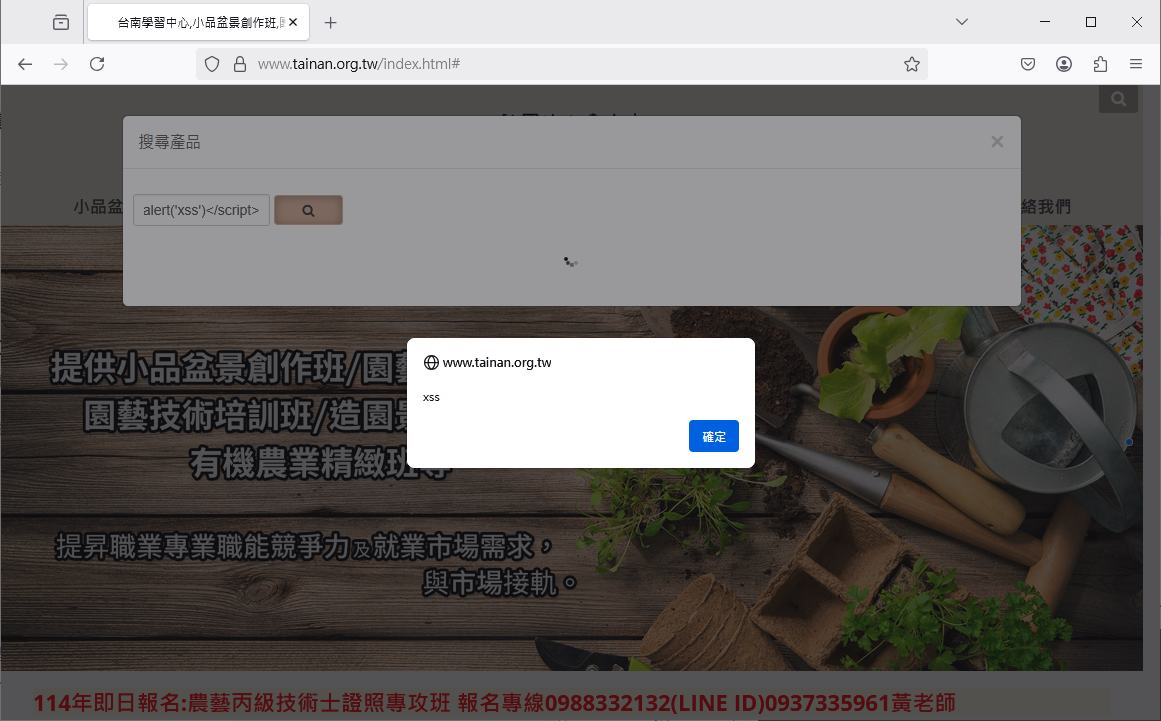Close the 搜尋產品 modal with X
The image size is (1161, 721).
(997, 141)
